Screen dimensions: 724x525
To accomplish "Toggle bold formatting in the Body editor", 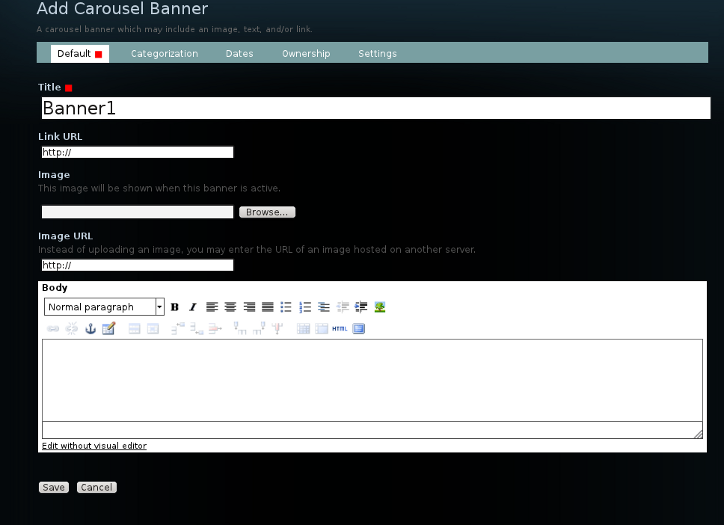I will click(x=175, y=307).
